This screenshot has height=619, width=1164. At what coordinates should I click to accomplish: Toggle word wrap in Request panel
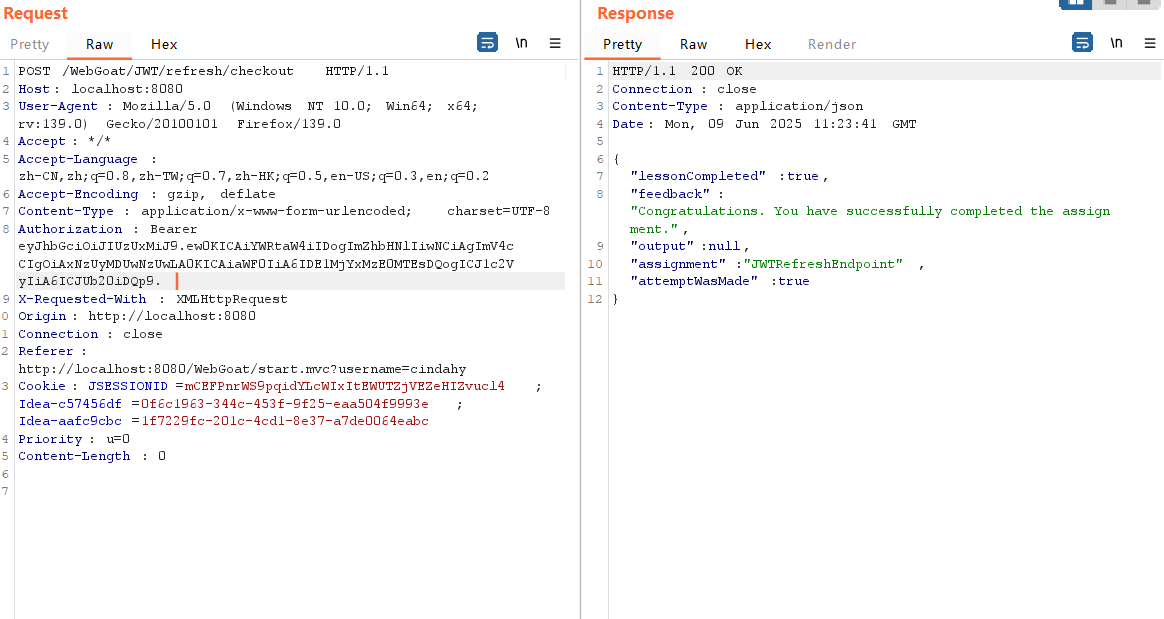(x=487, y=43)
